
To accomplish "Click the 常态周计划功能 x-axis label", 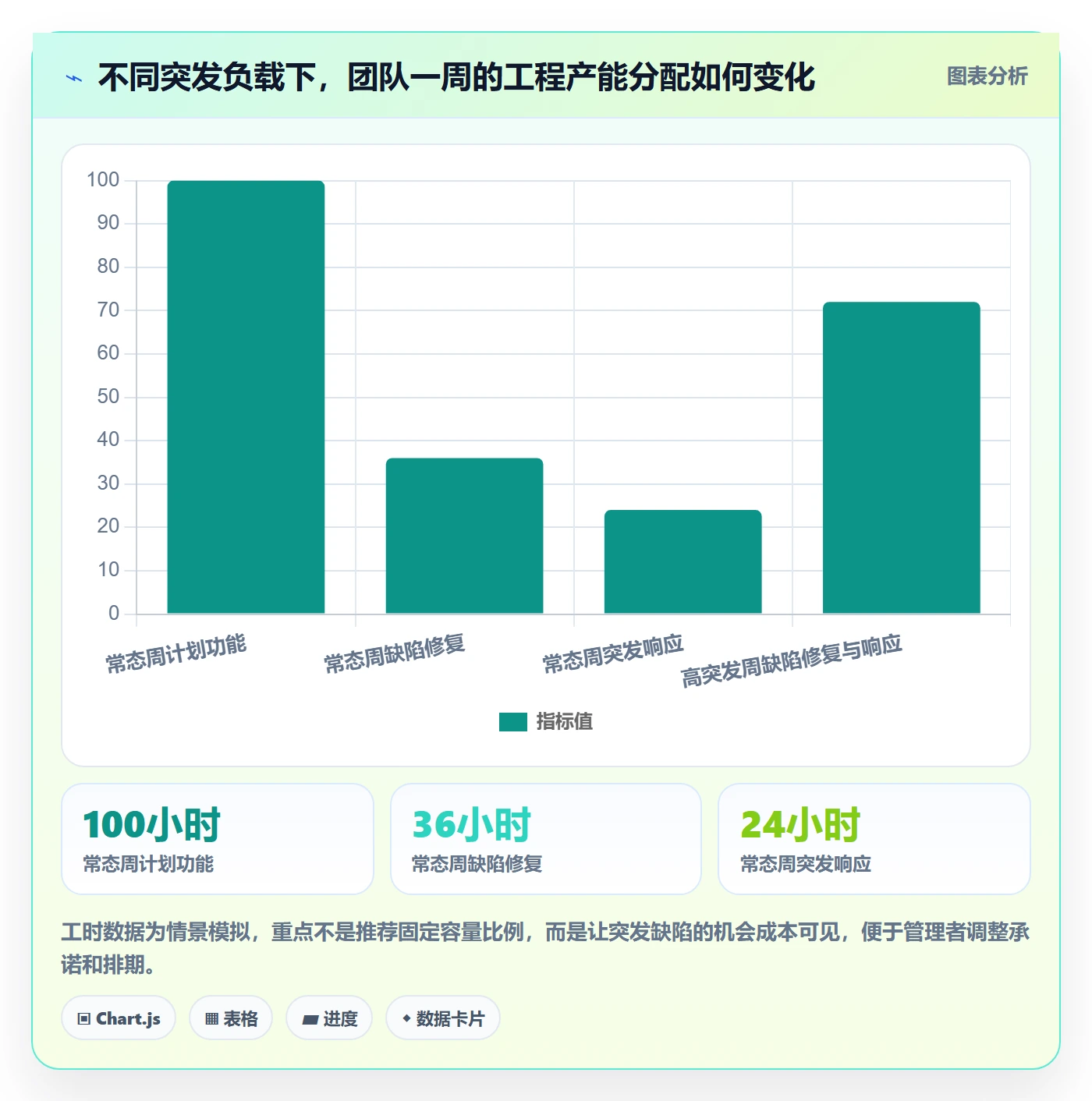I will pos(176,653).
